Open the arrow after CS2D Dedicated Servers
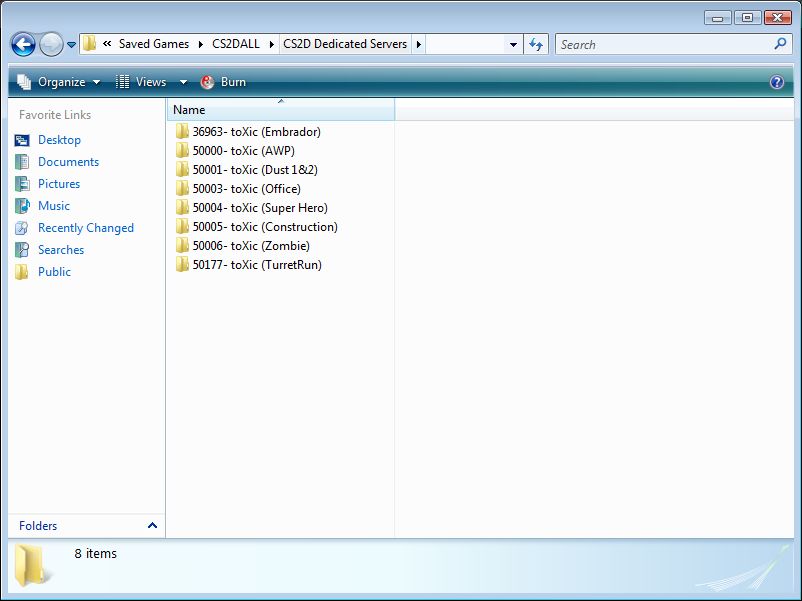Viewport: 802px width, 601px height. (x=419, y=44)
